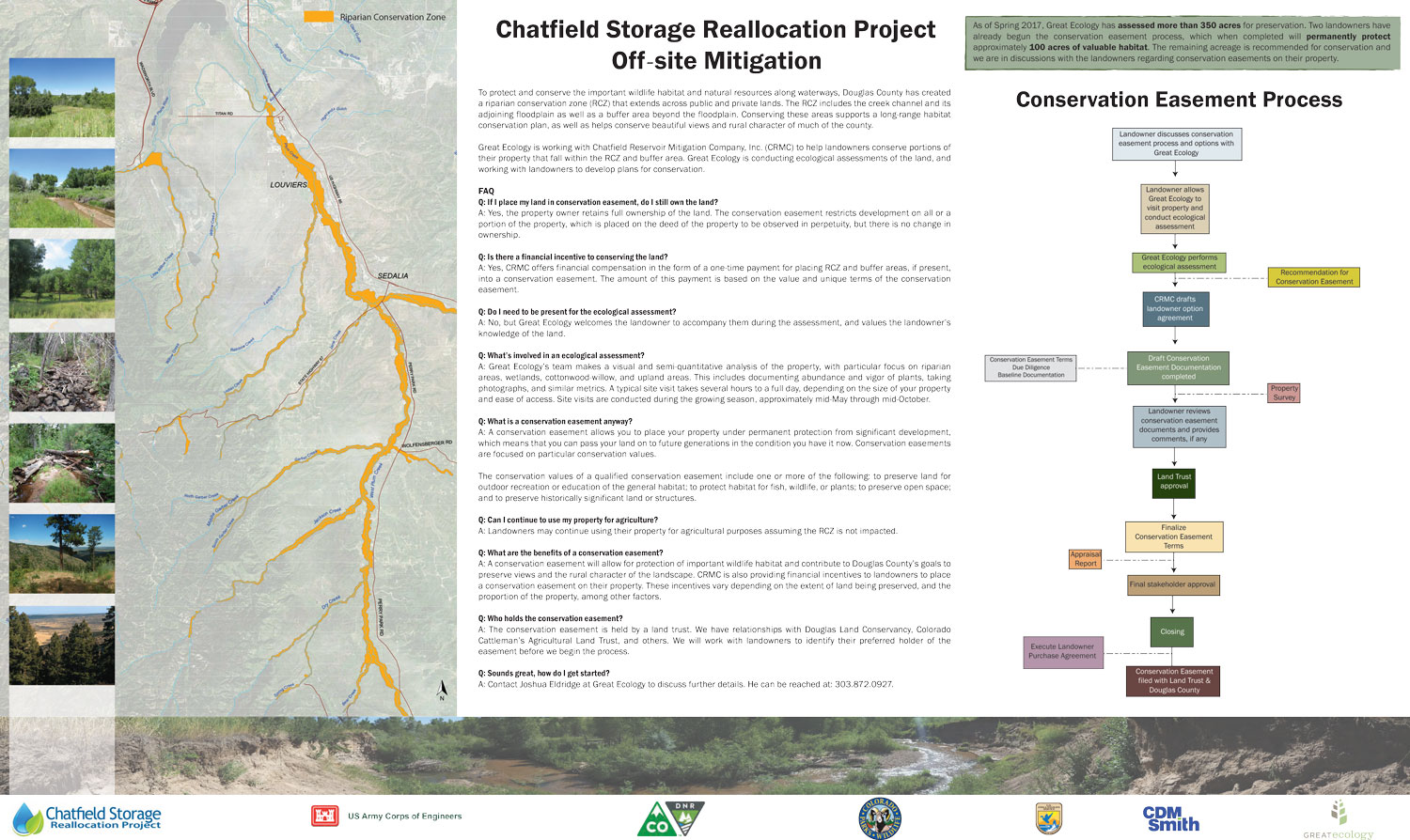The width and height of the screenshot is (1410, 840).
Task: Click the 'US Army Corps of Engineers' text
Action: 405,817
